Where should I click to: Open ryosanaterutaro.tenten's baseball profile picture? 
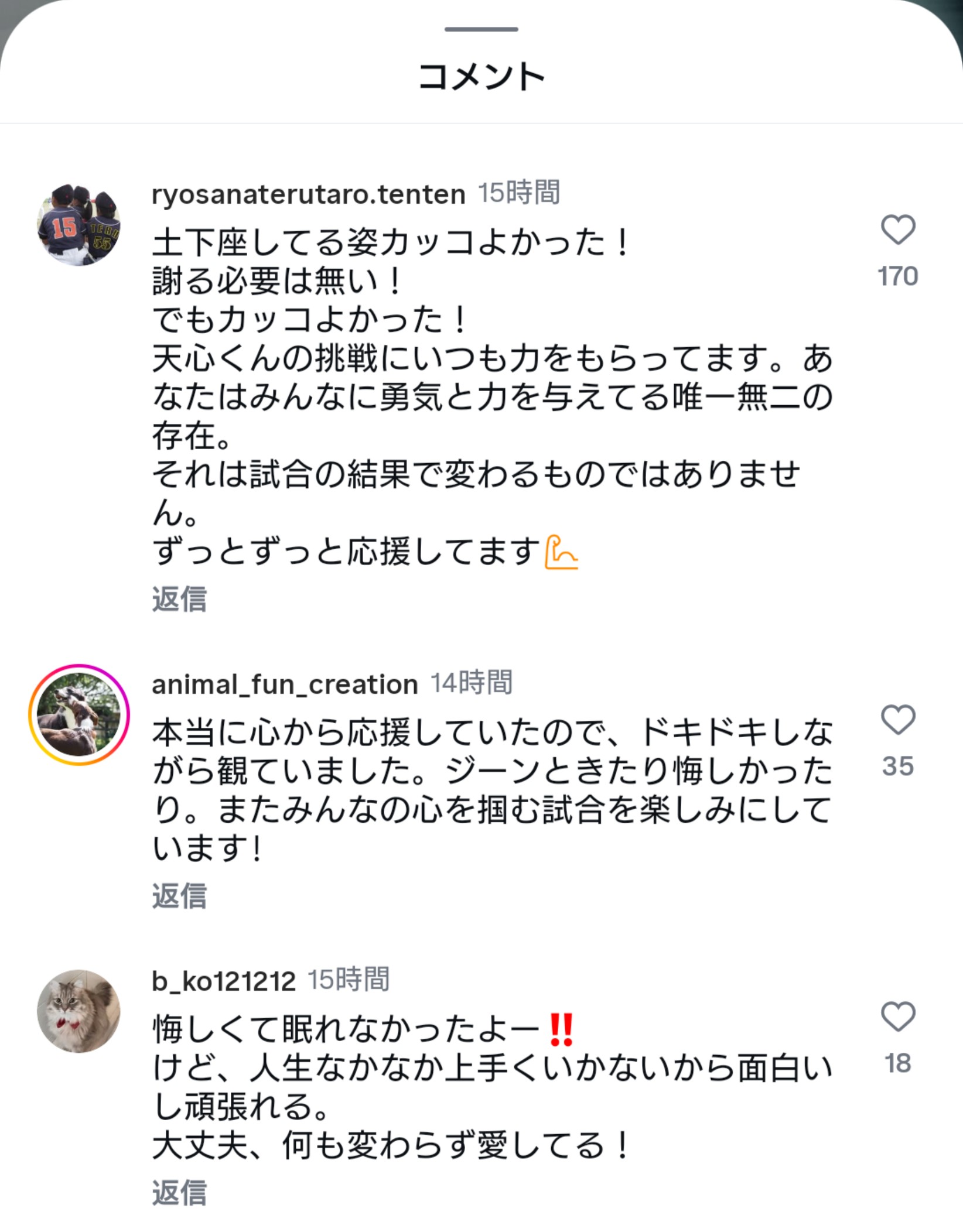pos(79,225)
